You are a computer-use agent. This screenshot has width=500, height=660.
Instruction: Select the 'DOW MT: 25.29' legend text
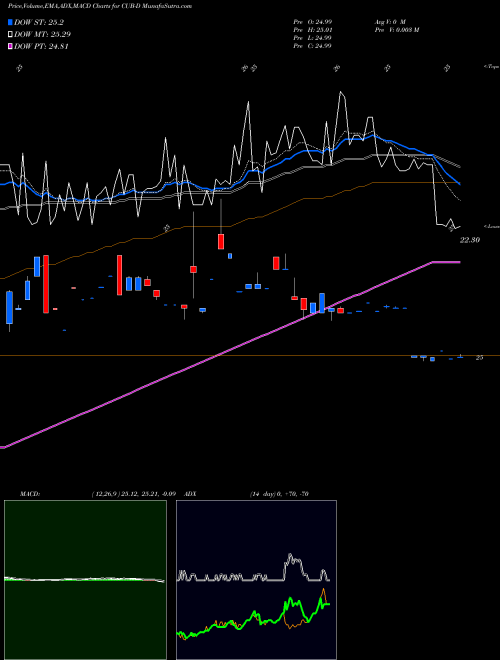click(x=42, y=35)
